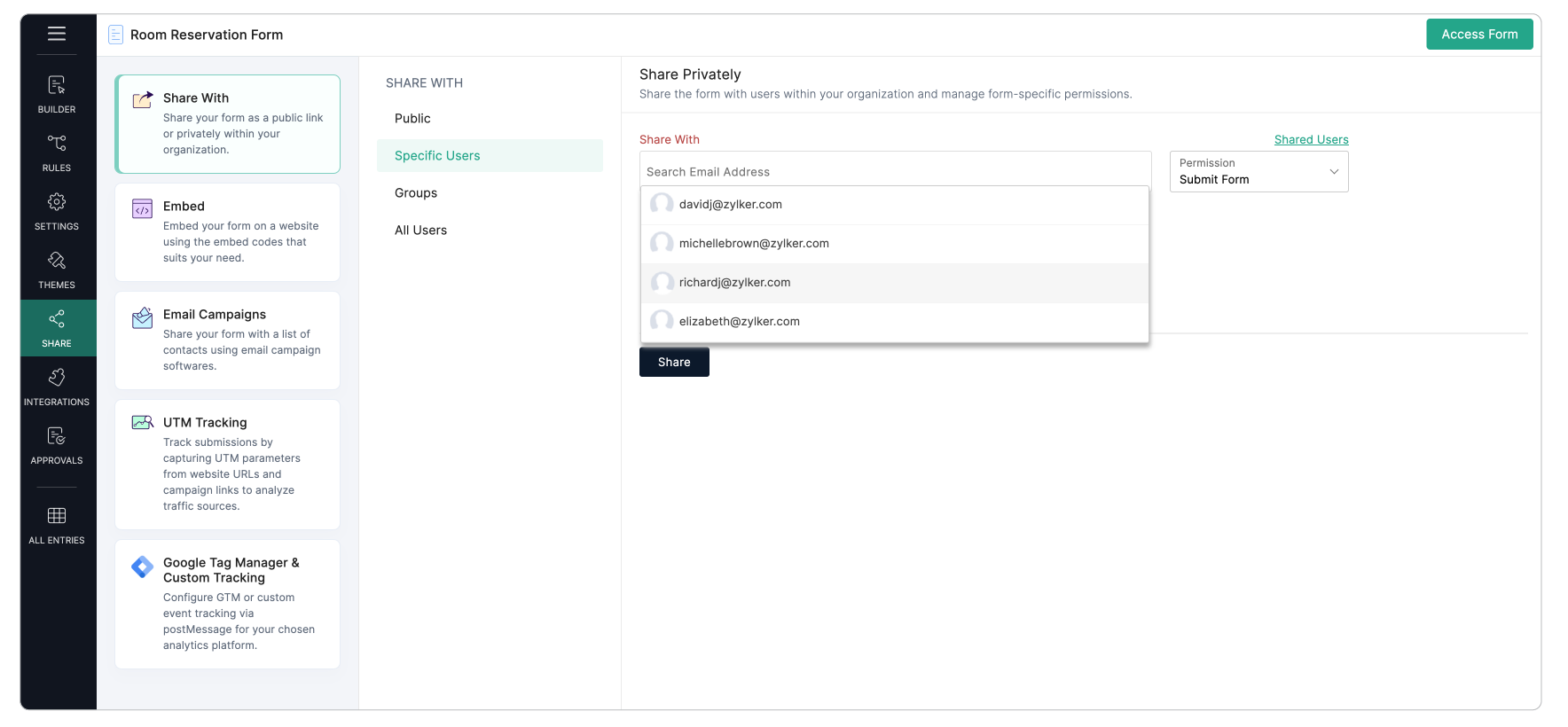The image size is (1568, 727).
Task: Click the Embed code icon
Action: (x=142, y=209)
